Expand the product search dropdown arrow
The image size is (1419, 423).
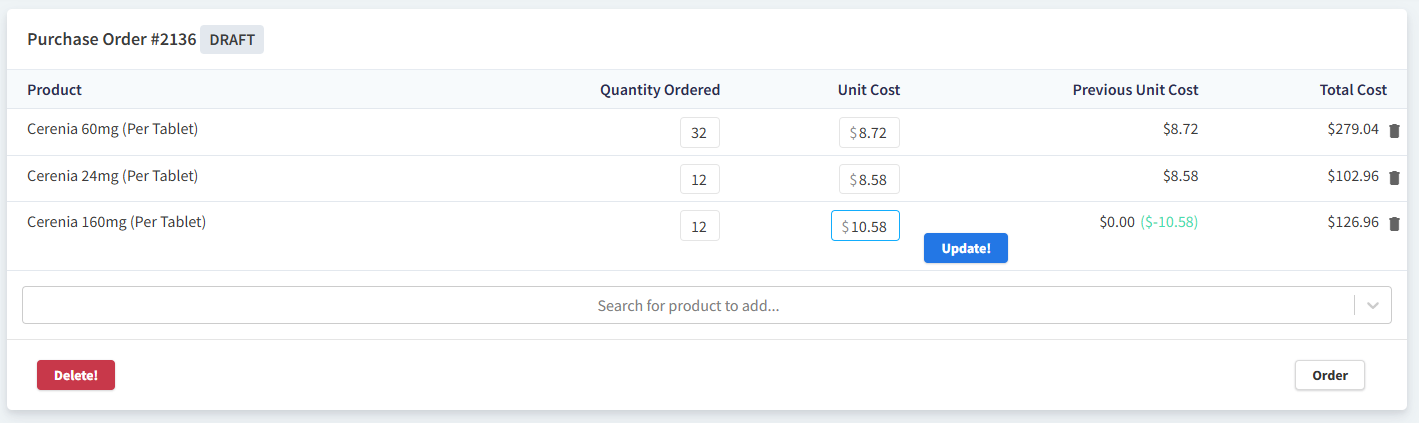point(1372,306)
